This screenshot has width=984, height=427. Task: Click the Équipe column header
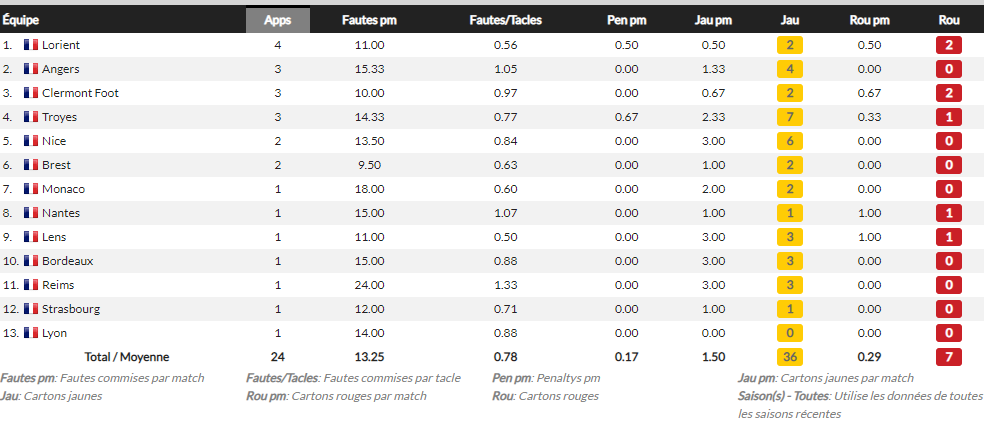point(20,20)
